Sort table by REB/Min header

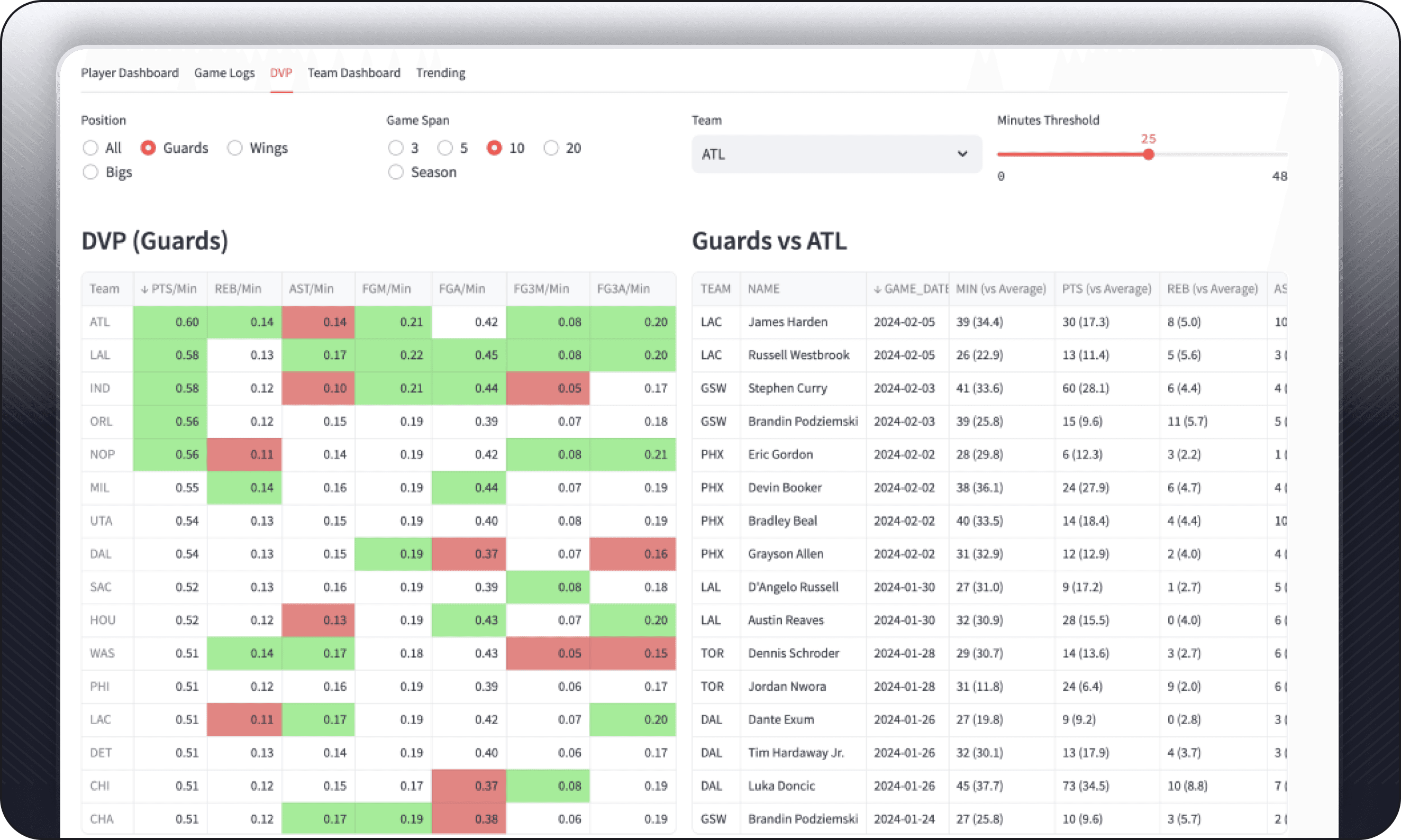238,289
